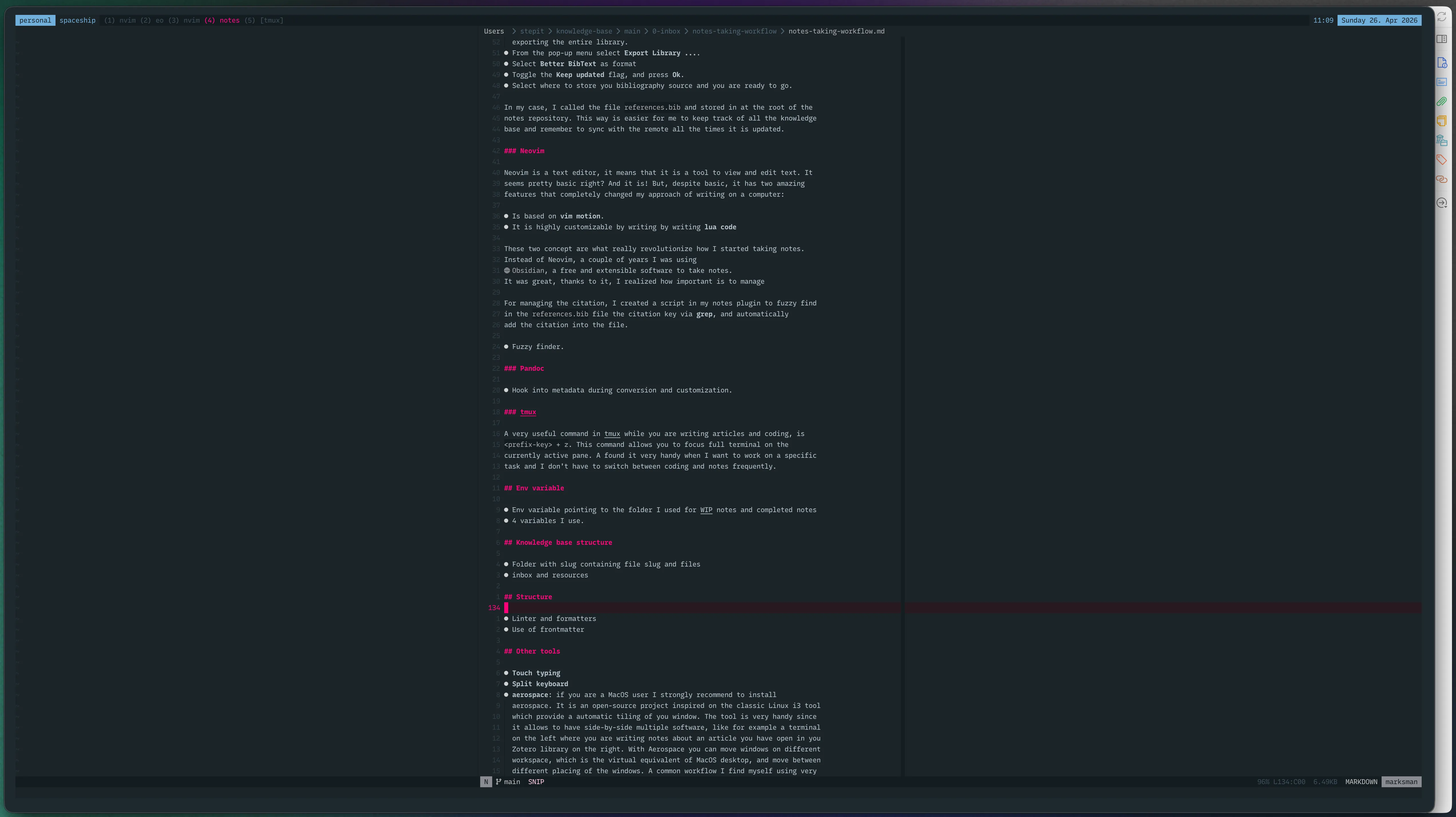Click the ## Env variable heading
The height and width of the screenshot is (817, 1456).
tap(534, 488)
